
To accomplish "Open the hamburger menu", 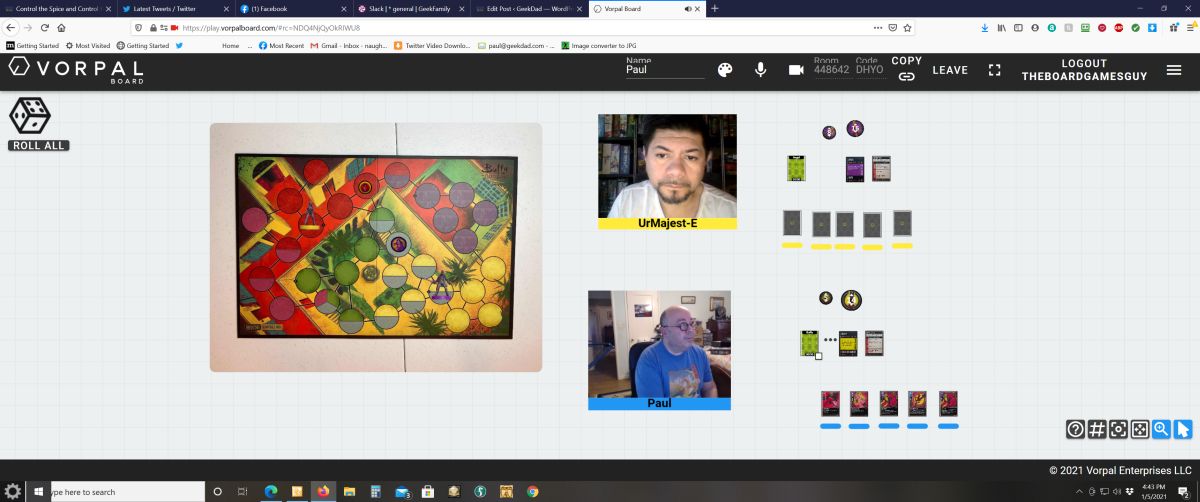I will pos(1174,70).
